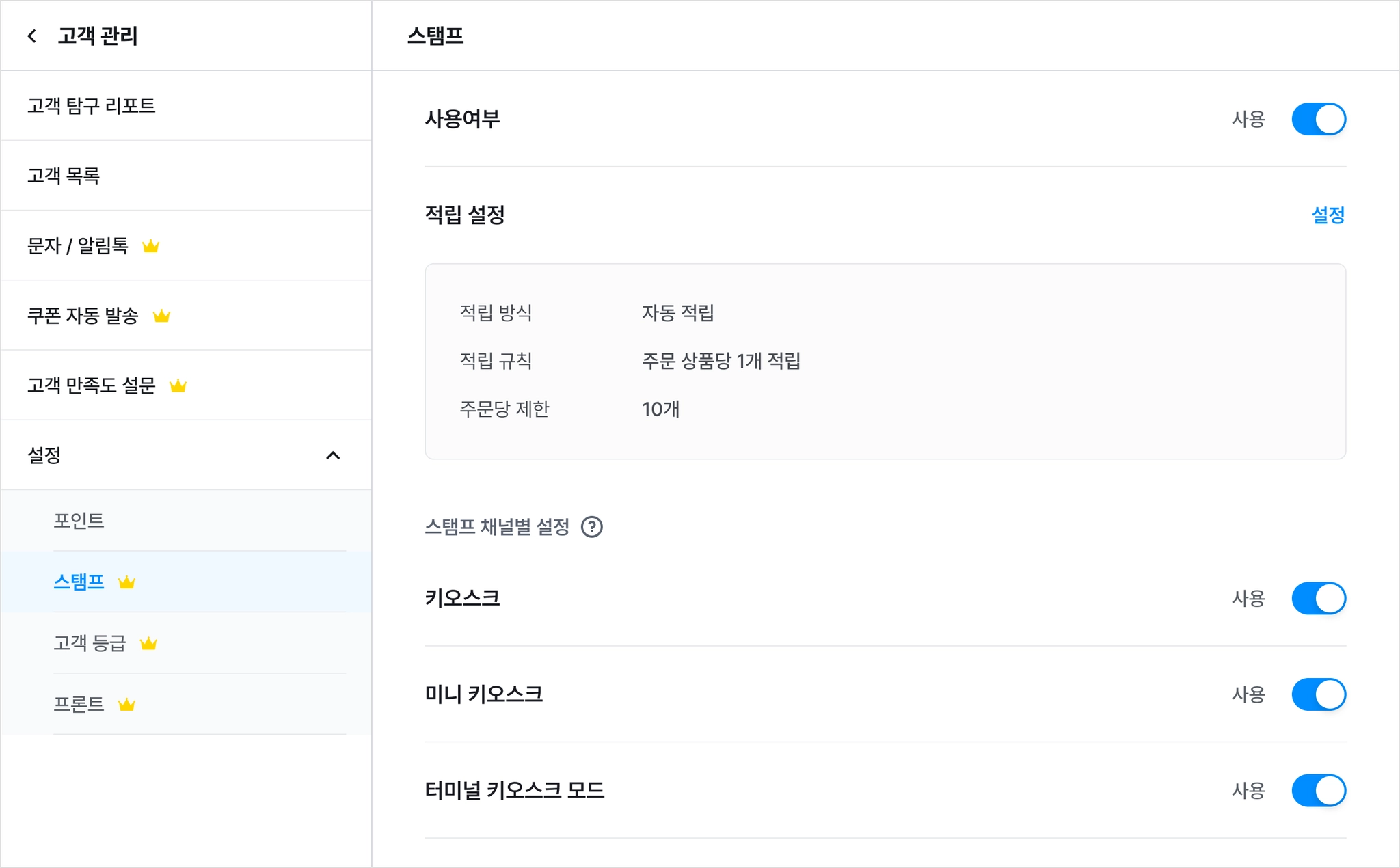Screen dimensions: 1400x868
Task: Go back using the 고객 관리 arrow
Action: (31, 36)
